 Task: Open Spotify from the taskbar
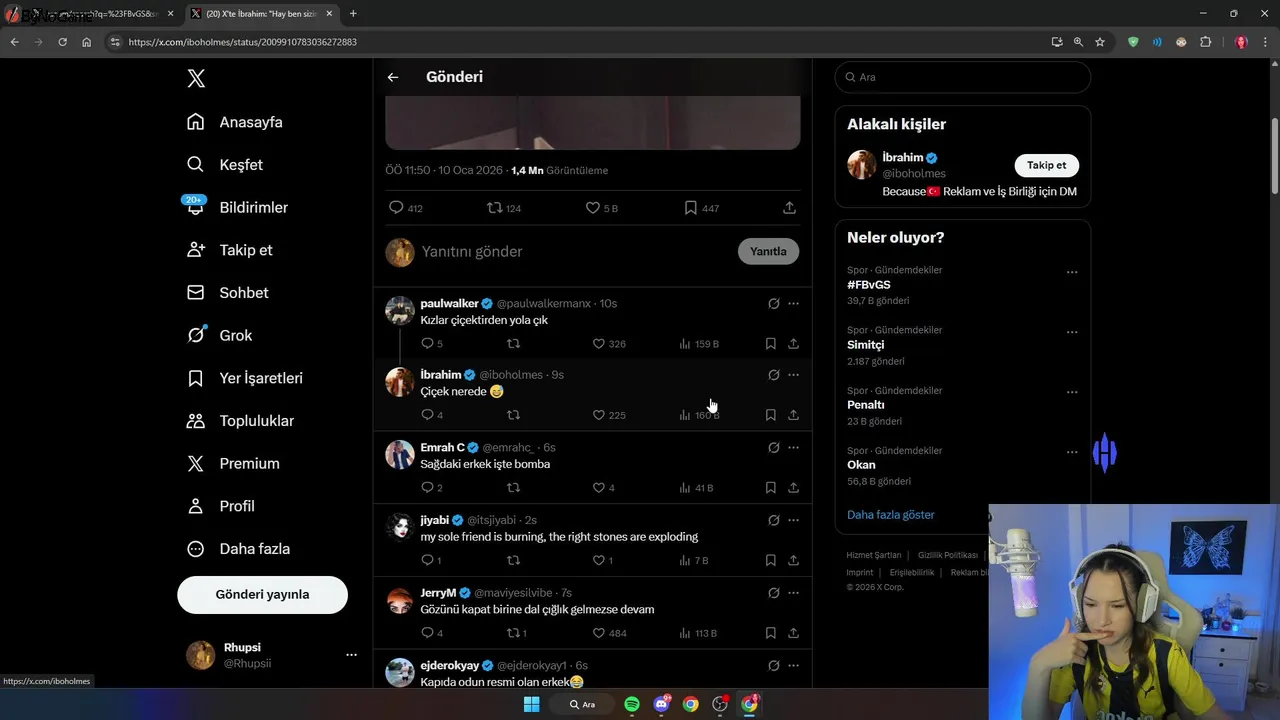pos(632,704)
